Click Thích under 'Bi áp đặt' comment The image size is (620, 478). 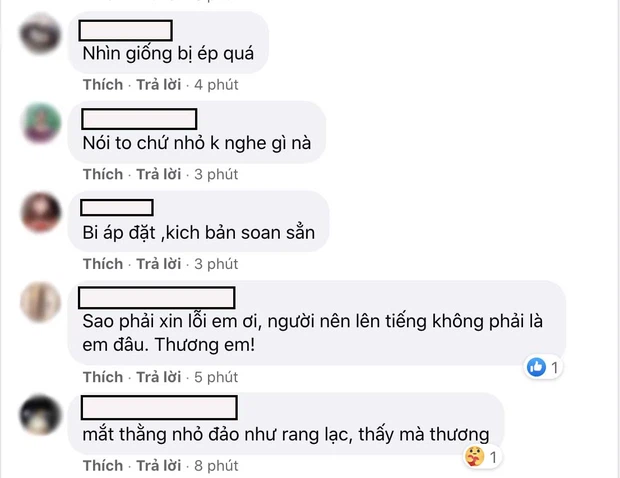(103, 264)
